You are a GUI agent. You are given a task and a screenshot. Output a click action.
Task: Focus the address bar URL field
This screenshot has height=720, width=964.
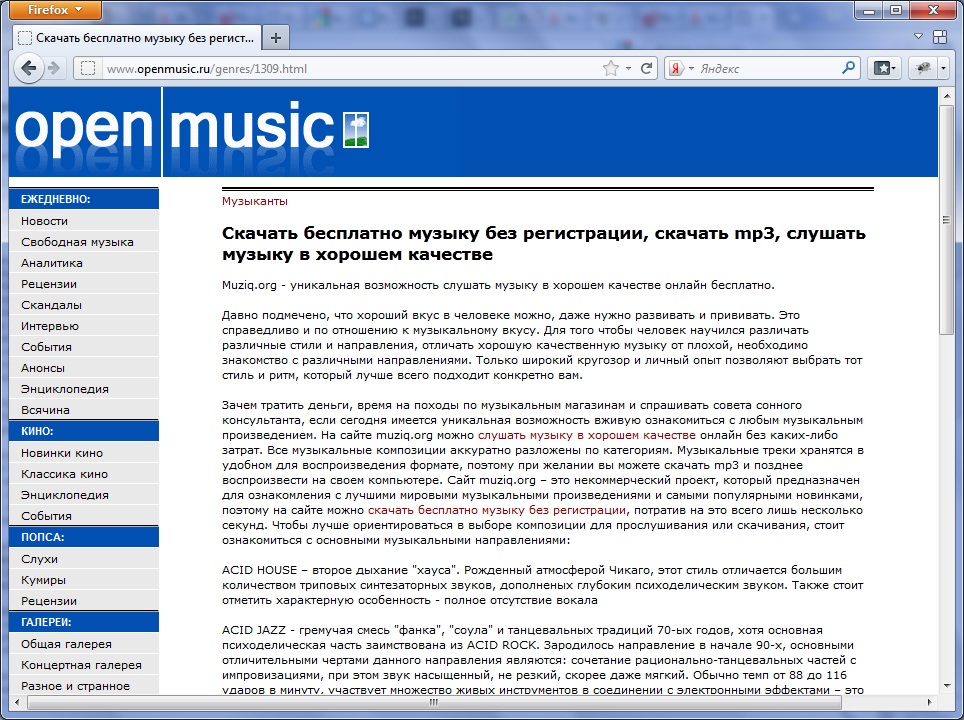pos(350,68)
